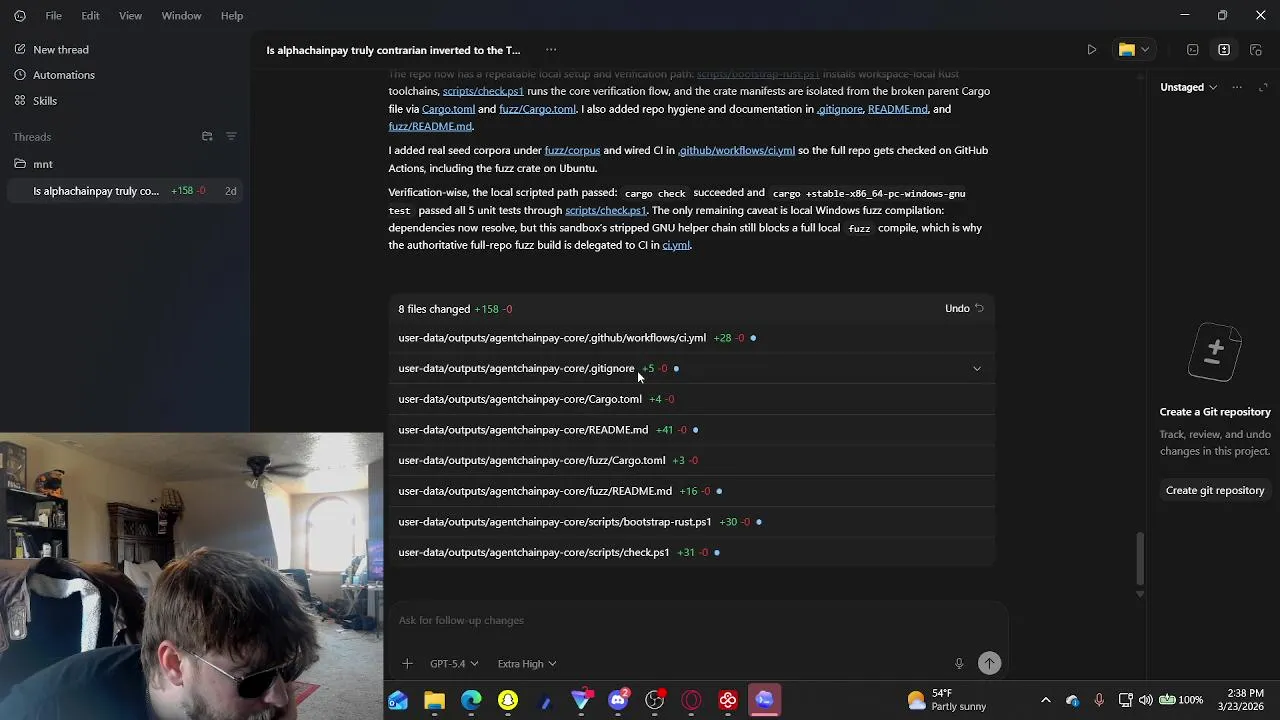This screenshot has height=720, width=1280.
Task: Show hidden system tray icons
Action: 1046,700
